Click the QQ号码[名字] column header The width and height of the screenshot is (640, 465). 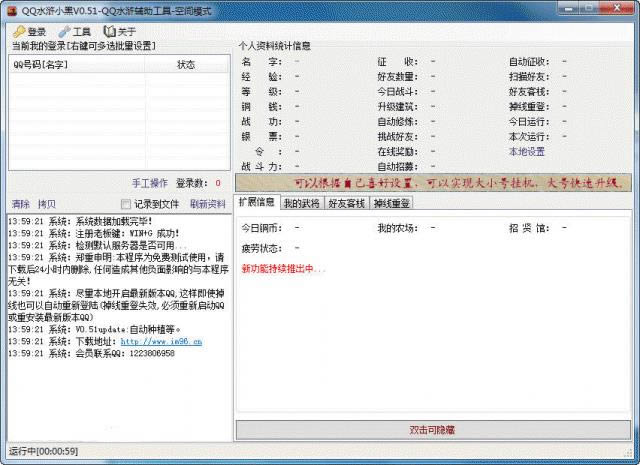pos(77,65)
